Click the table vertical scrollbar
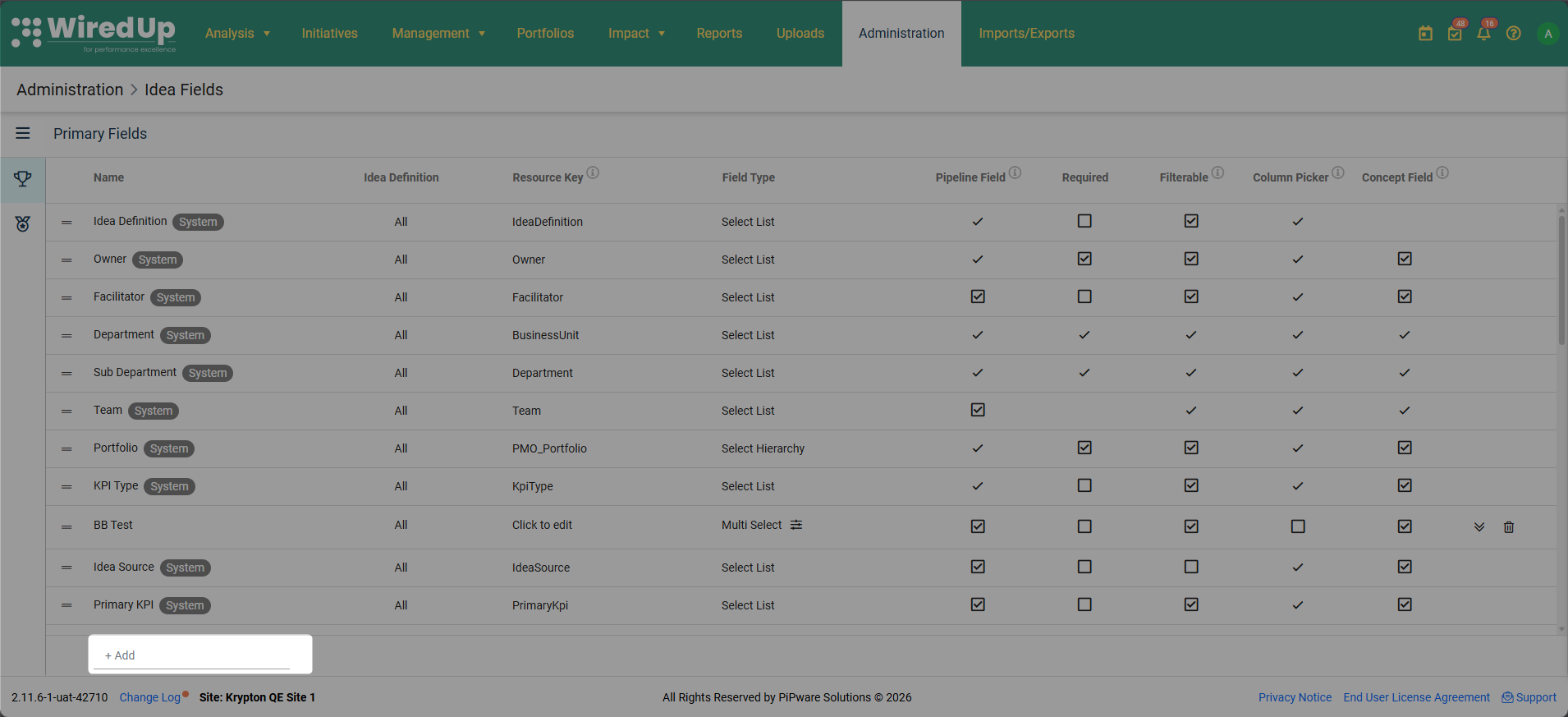 1561,281
